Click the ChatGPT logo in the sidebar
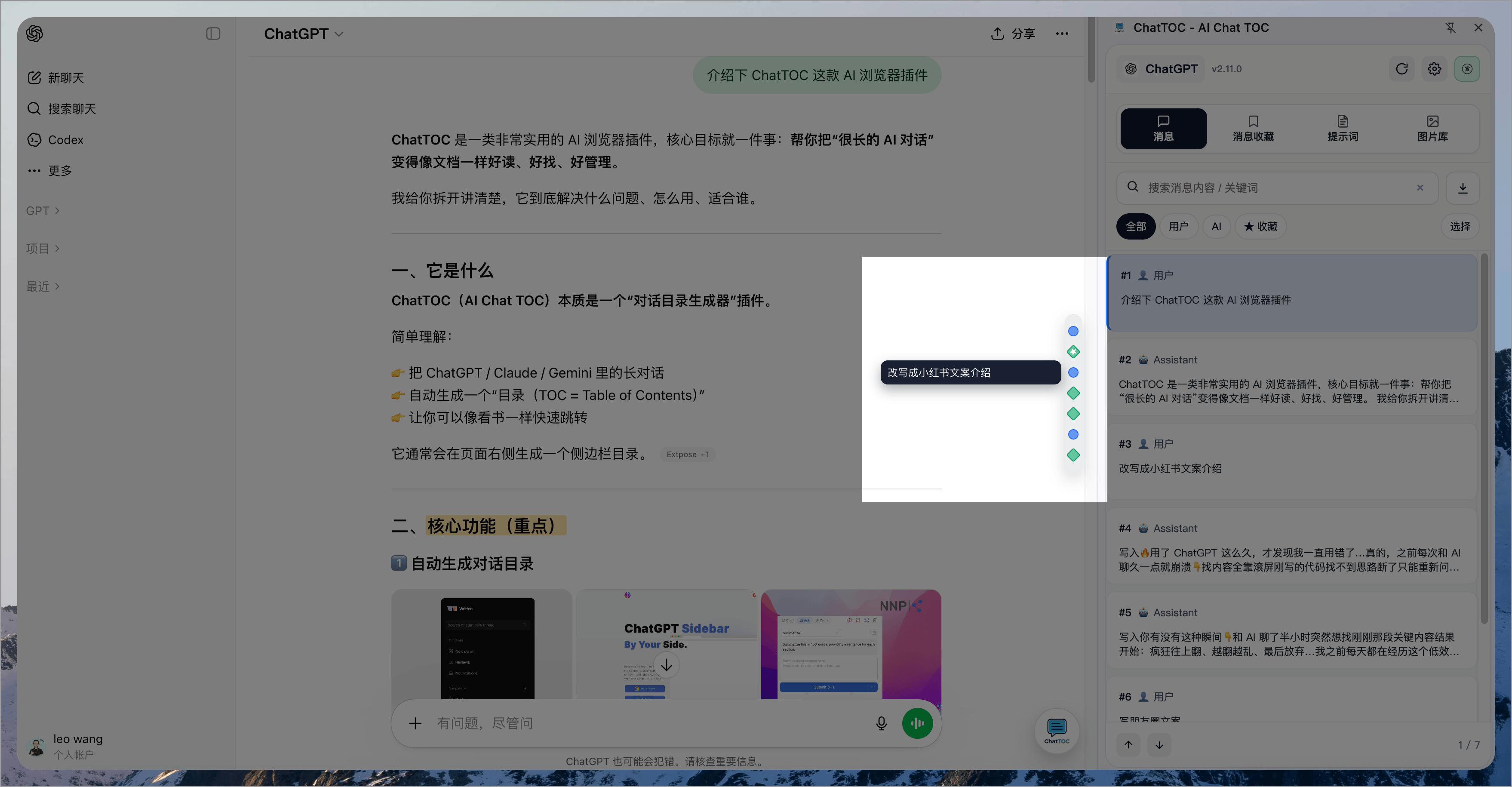Viewport: 1512px width, 787px height. (34, 34)
